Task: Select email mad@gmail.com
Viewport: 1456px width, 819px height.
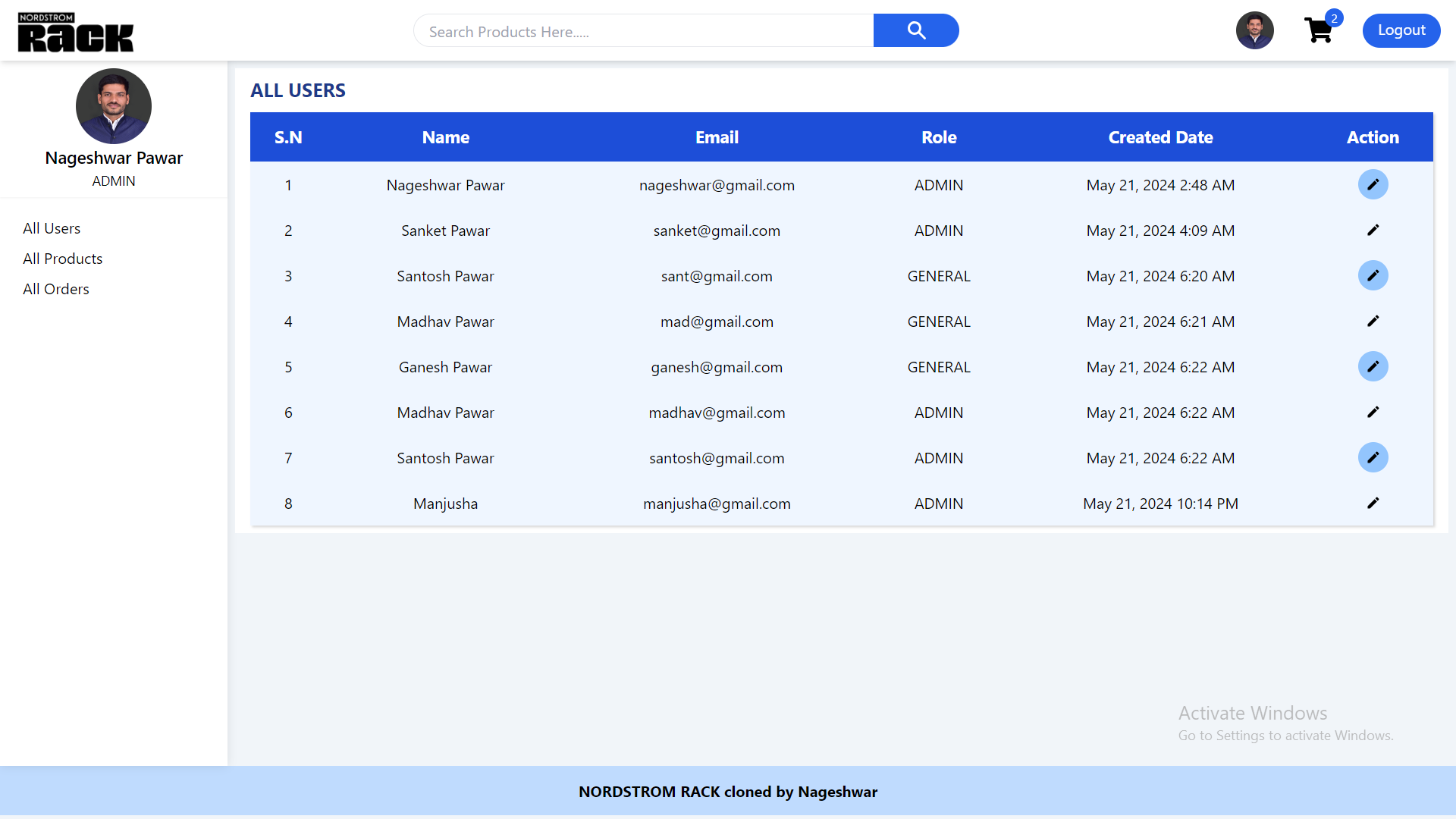Action: [x=717, y=322]
